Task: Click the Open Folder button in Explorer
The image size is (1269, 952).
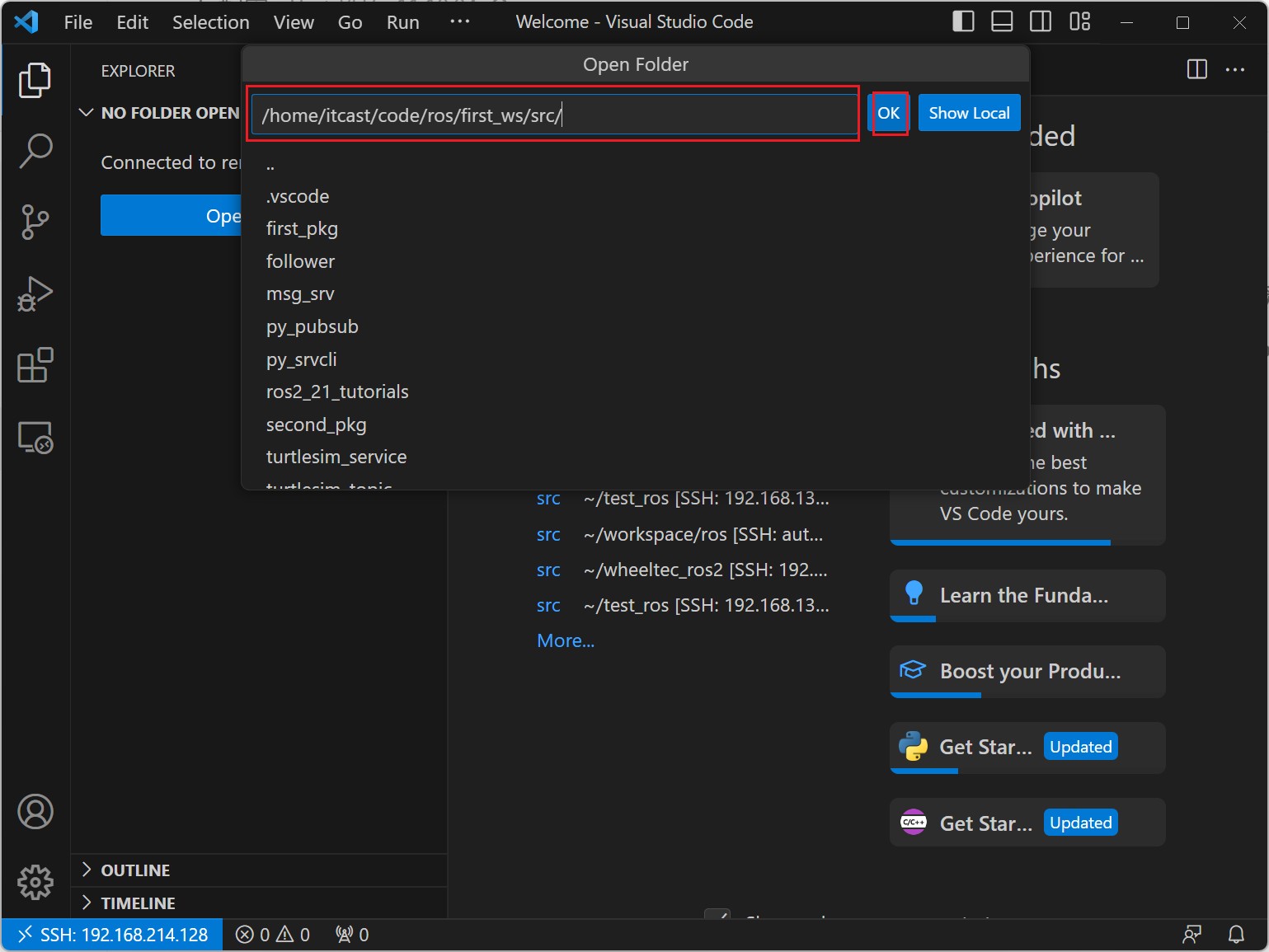Action: [x=171, y=215]
